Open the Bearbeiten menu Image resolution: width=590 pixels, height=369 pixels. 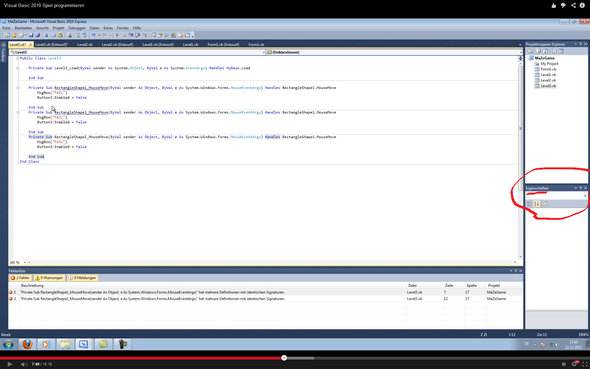coord(23,28)
